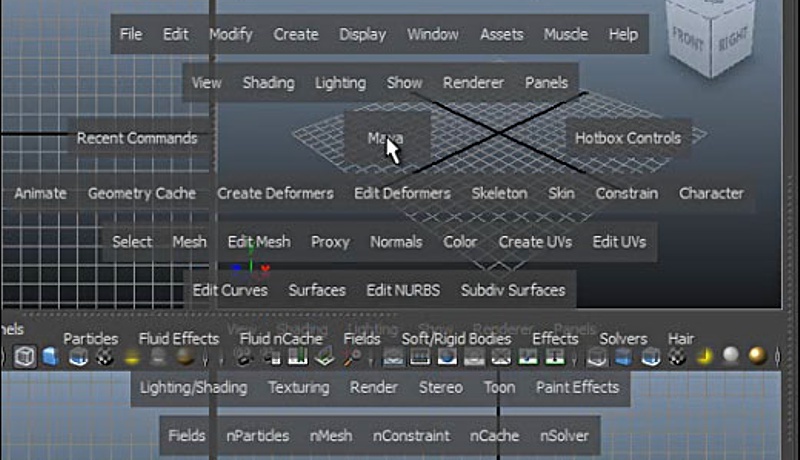800x460 pixels.
Task: Open the Edit Mesh menu
Action: coord(259,242)
